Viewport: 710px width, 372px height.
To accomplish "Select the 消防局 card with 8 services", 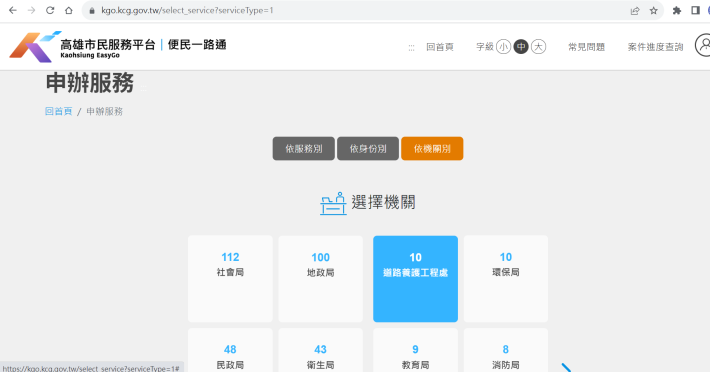I will coord(506,350).
